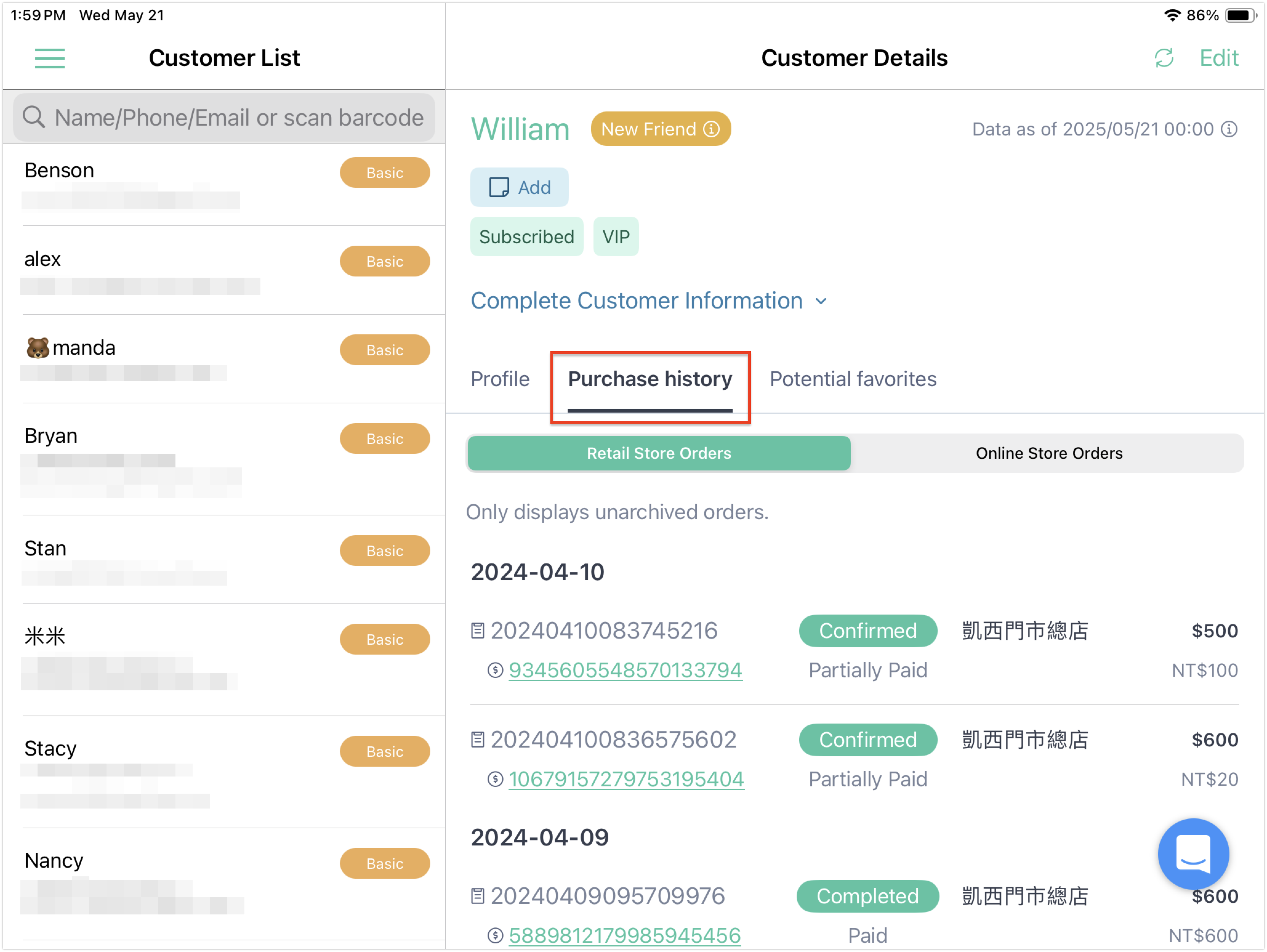
Task: Tap the VIP tag
Action: [x=616, y=236]
